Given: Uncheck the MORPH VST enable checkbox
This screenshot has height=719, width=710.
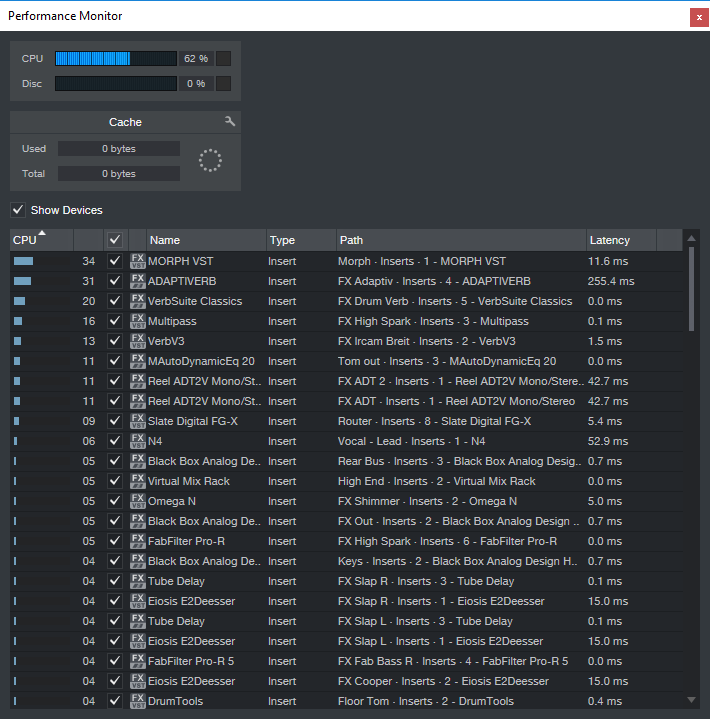Looking at the screenshot, I should pos(115,261).
